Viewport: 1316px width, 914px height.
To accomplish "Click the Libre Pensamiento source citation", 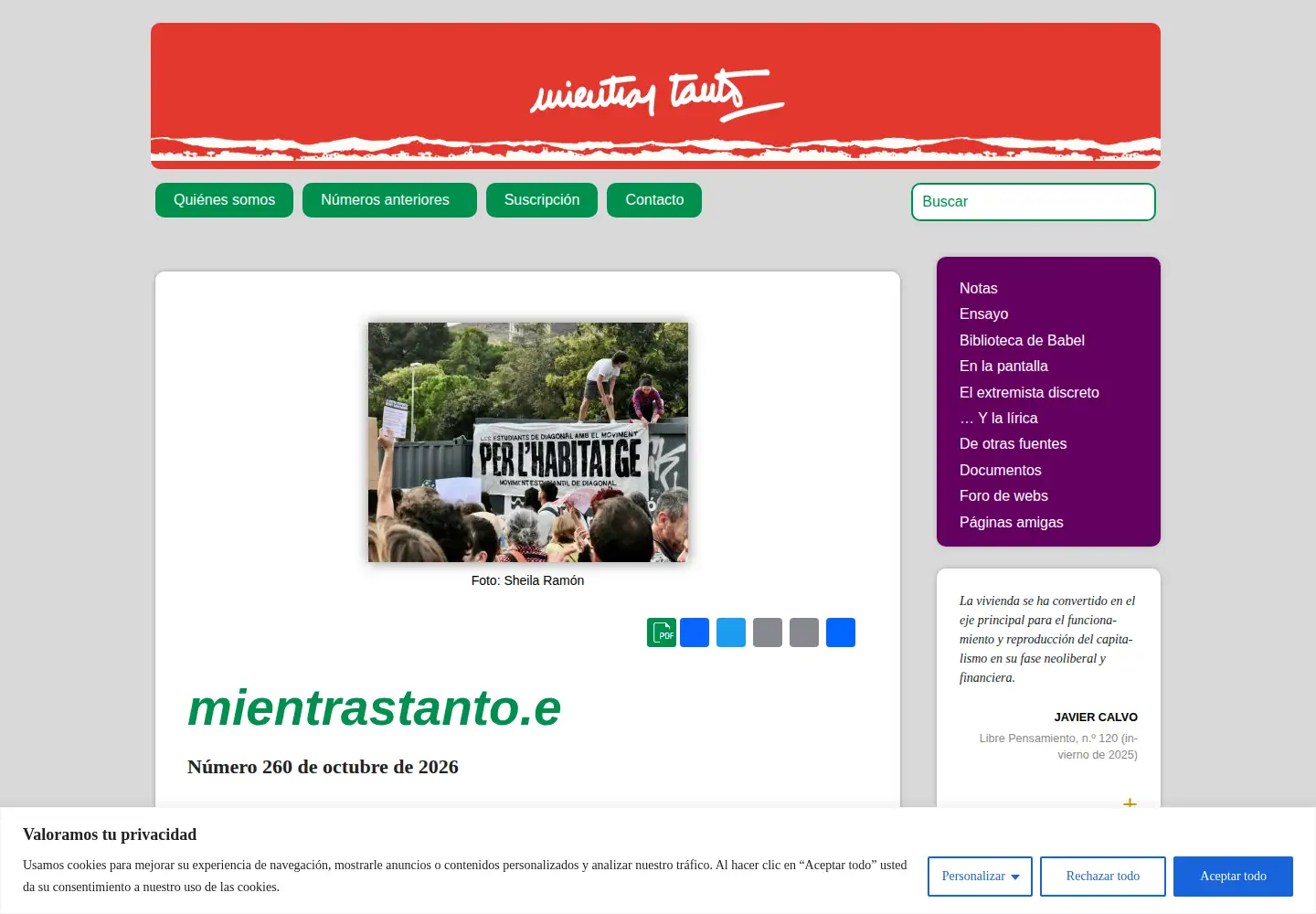I will pos(1058,747).
